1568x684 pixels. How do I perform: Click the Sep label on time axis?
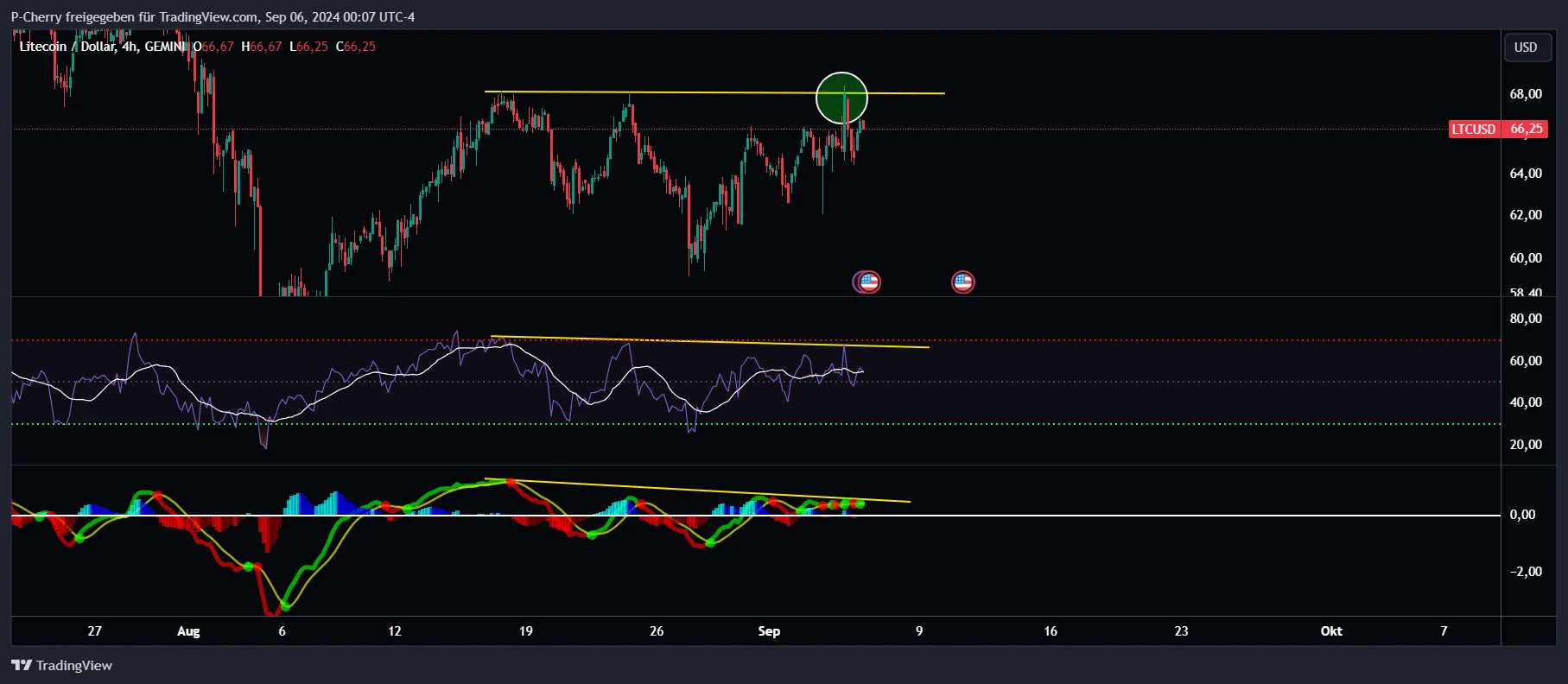769,631
